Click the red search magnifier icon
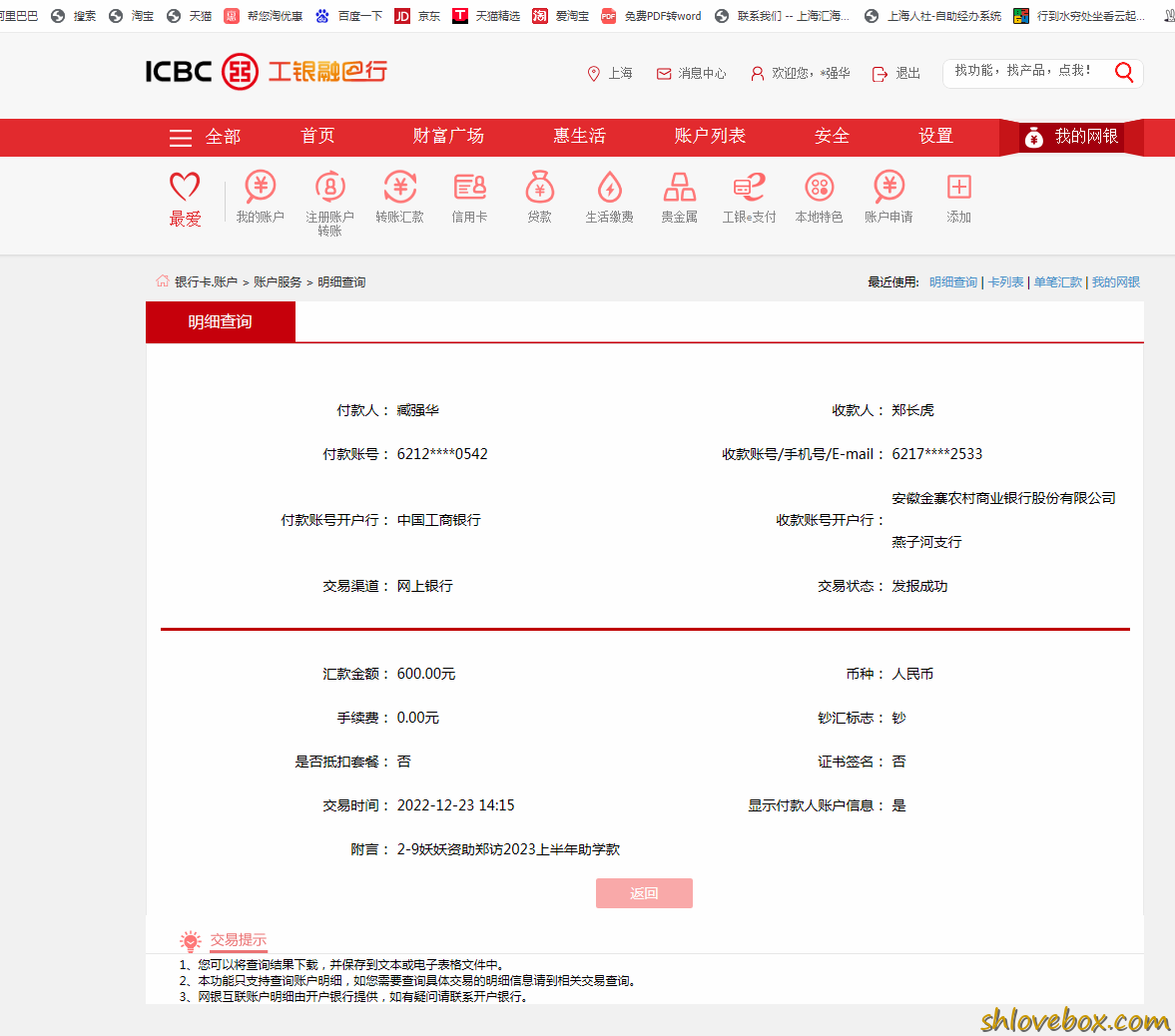Screen dimensions: 1175x1036 [x=1123, y=72]
